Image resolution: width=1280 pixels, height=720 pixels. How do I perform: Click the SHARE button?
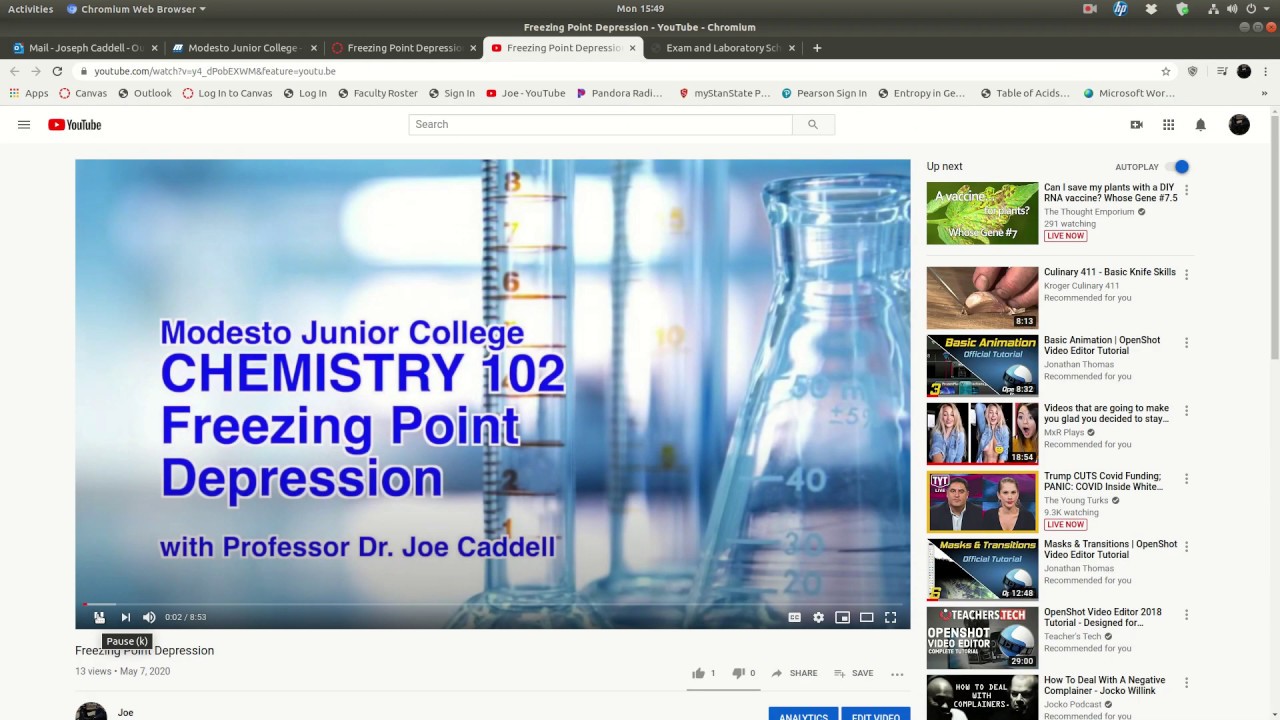pos(794,673)
